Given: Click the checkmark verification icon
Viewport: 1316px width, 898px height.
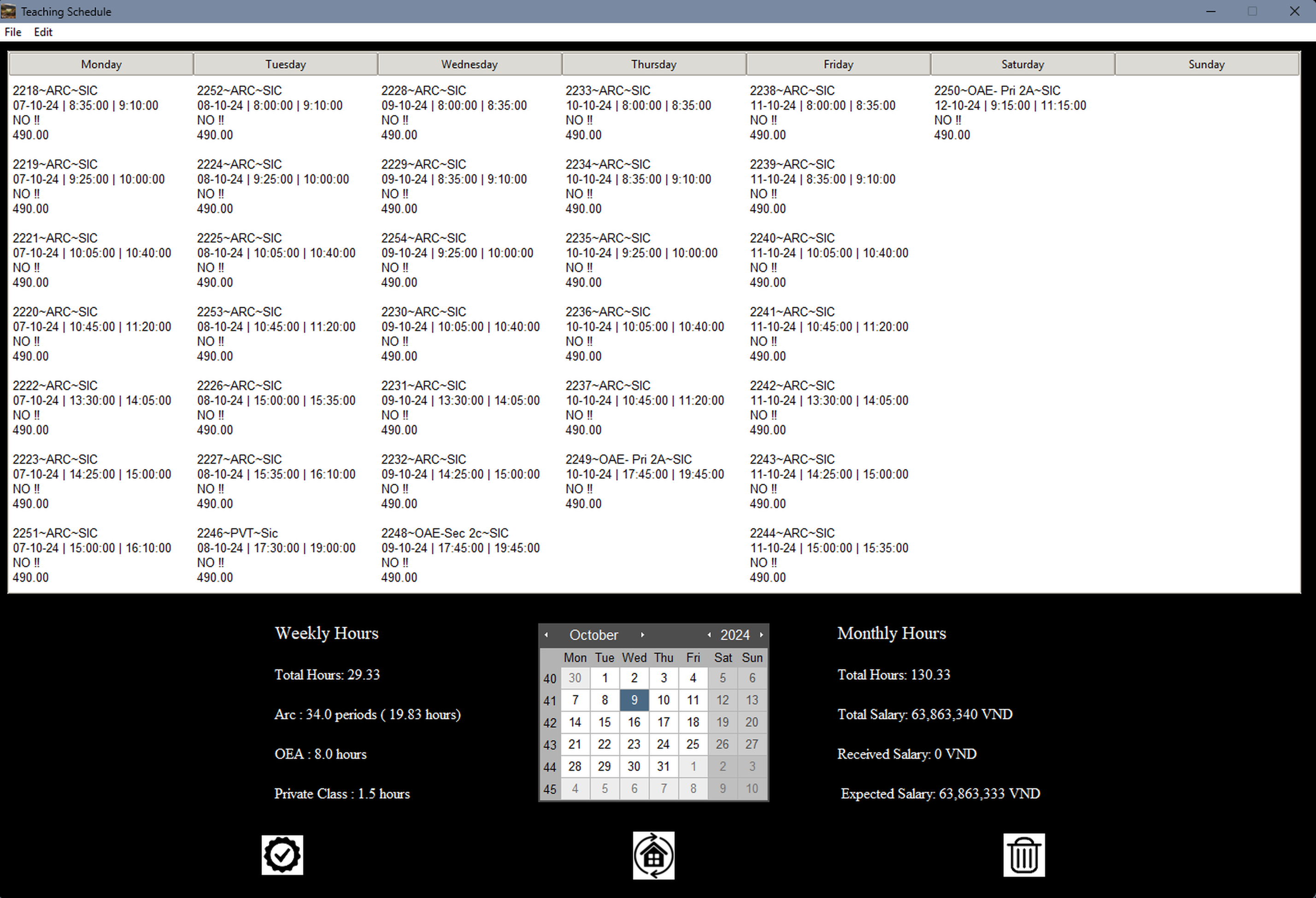Looking at the screenshot, I should (282, 855).
